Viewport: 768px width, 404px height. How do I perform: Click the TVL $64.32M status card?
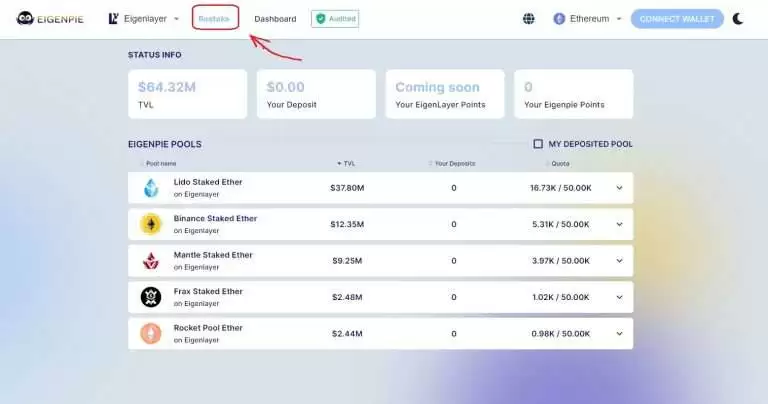click(188, 95)
